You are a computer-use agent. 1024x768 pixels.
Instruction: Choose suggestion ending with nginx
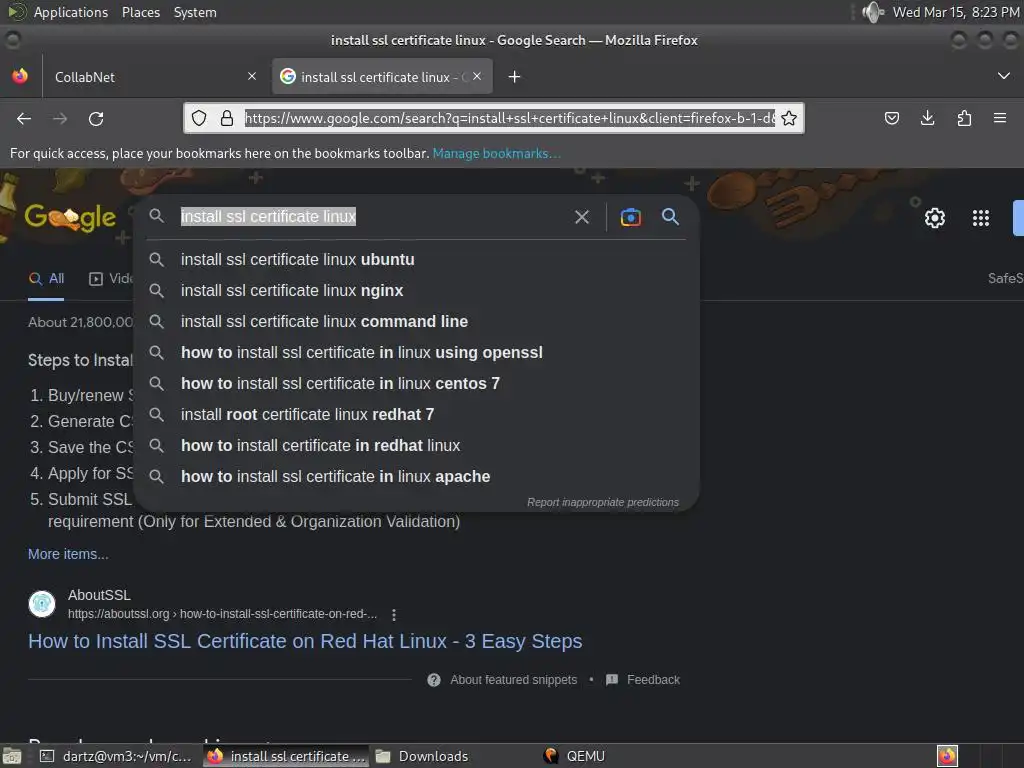pyautogui.click(x=417, y=291)
